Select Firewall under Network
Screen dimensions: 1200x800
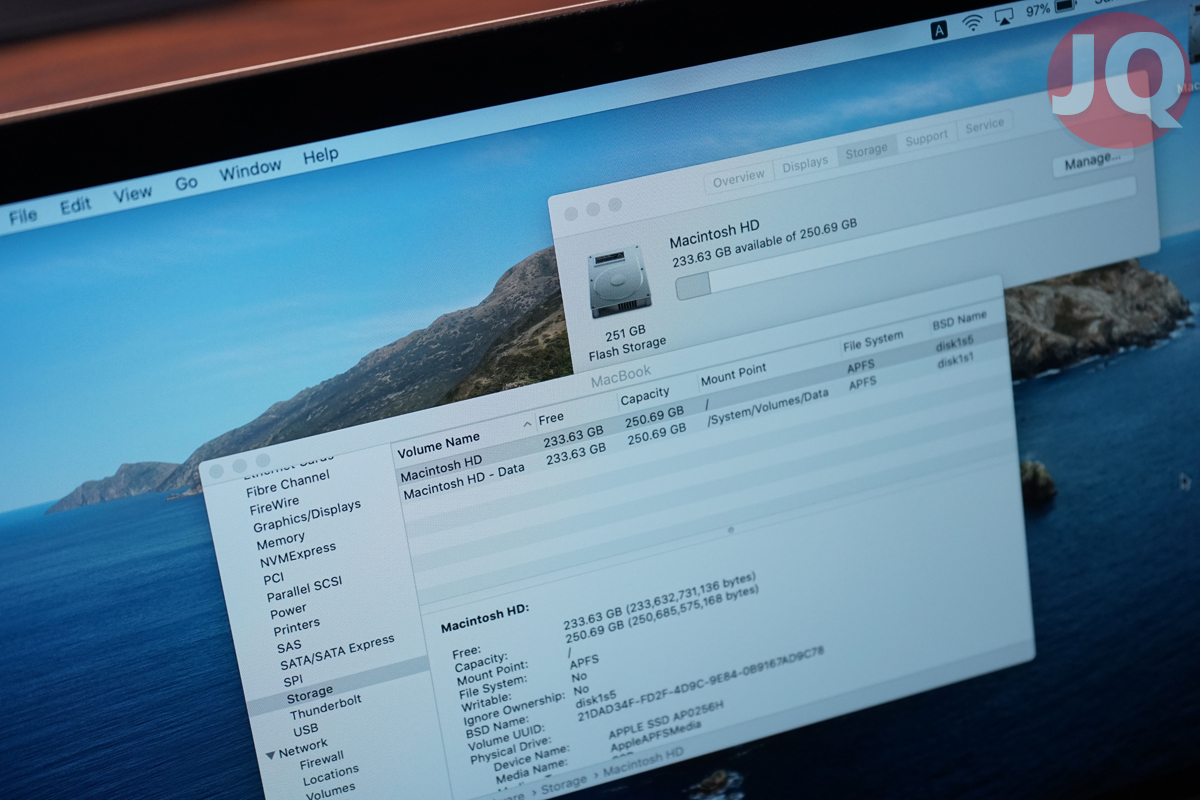322,760
